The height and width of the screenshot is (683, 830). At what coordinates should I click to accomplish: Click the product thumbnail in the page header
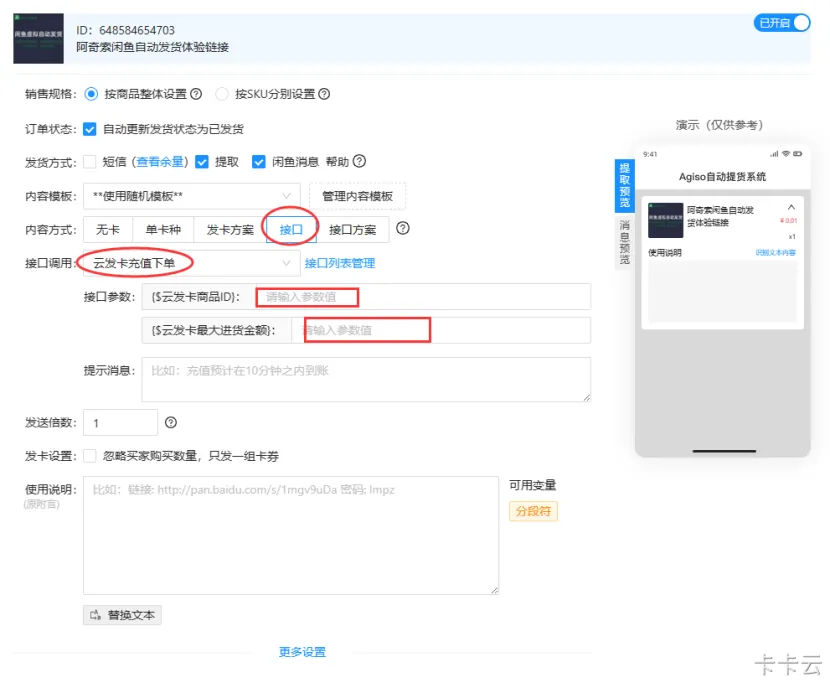pyautogui.click(x=37, y=38)
